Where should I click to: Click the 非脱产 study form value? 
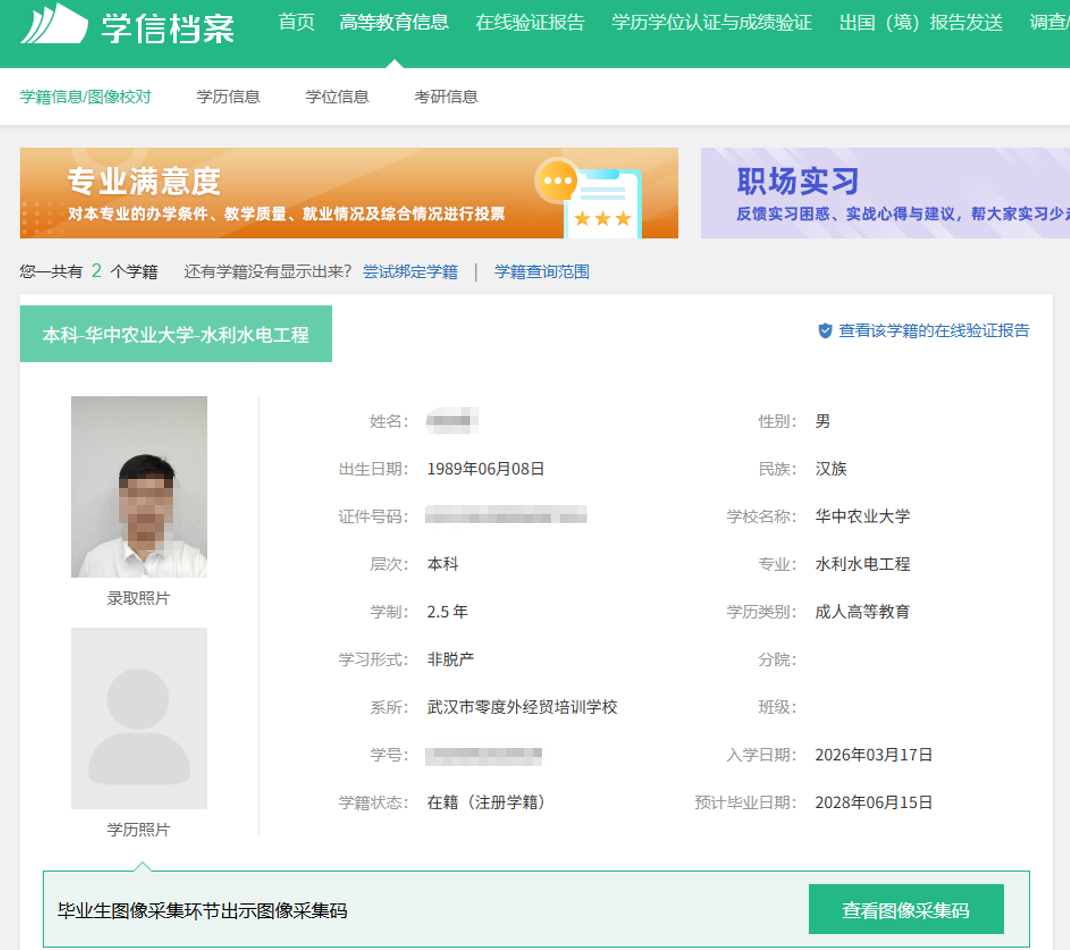450,659
